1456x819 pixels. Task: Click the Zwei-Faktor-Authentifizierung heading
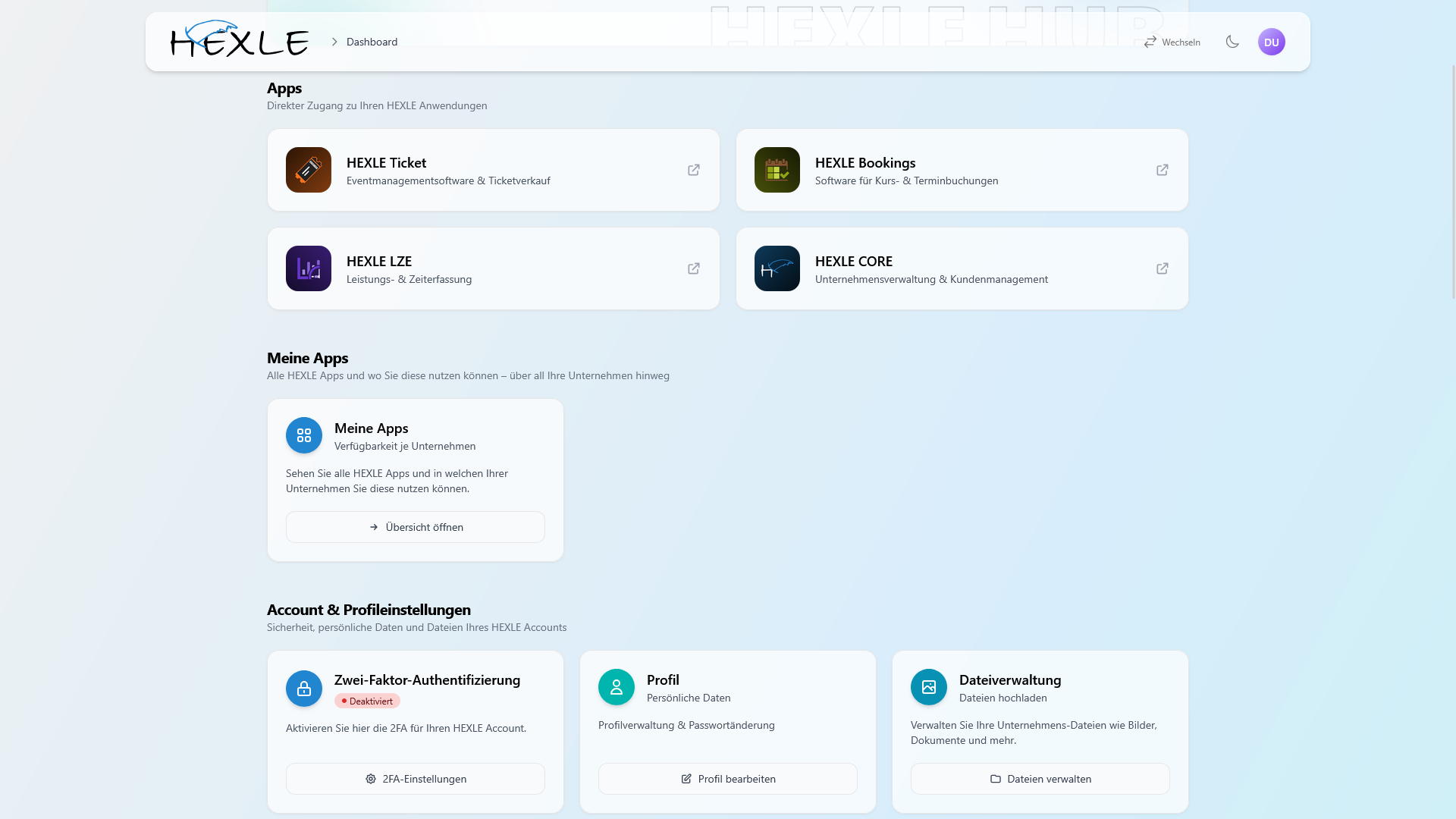(x=427, y=679)
